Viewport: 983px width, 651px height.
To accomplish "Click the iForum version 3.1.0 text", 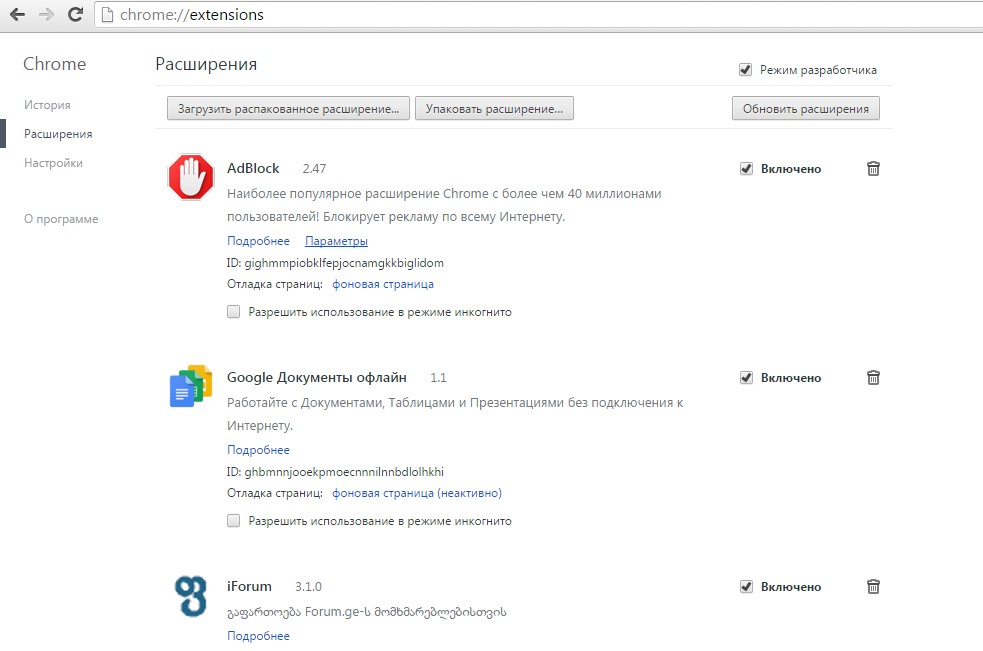I will tap(308, 587).
